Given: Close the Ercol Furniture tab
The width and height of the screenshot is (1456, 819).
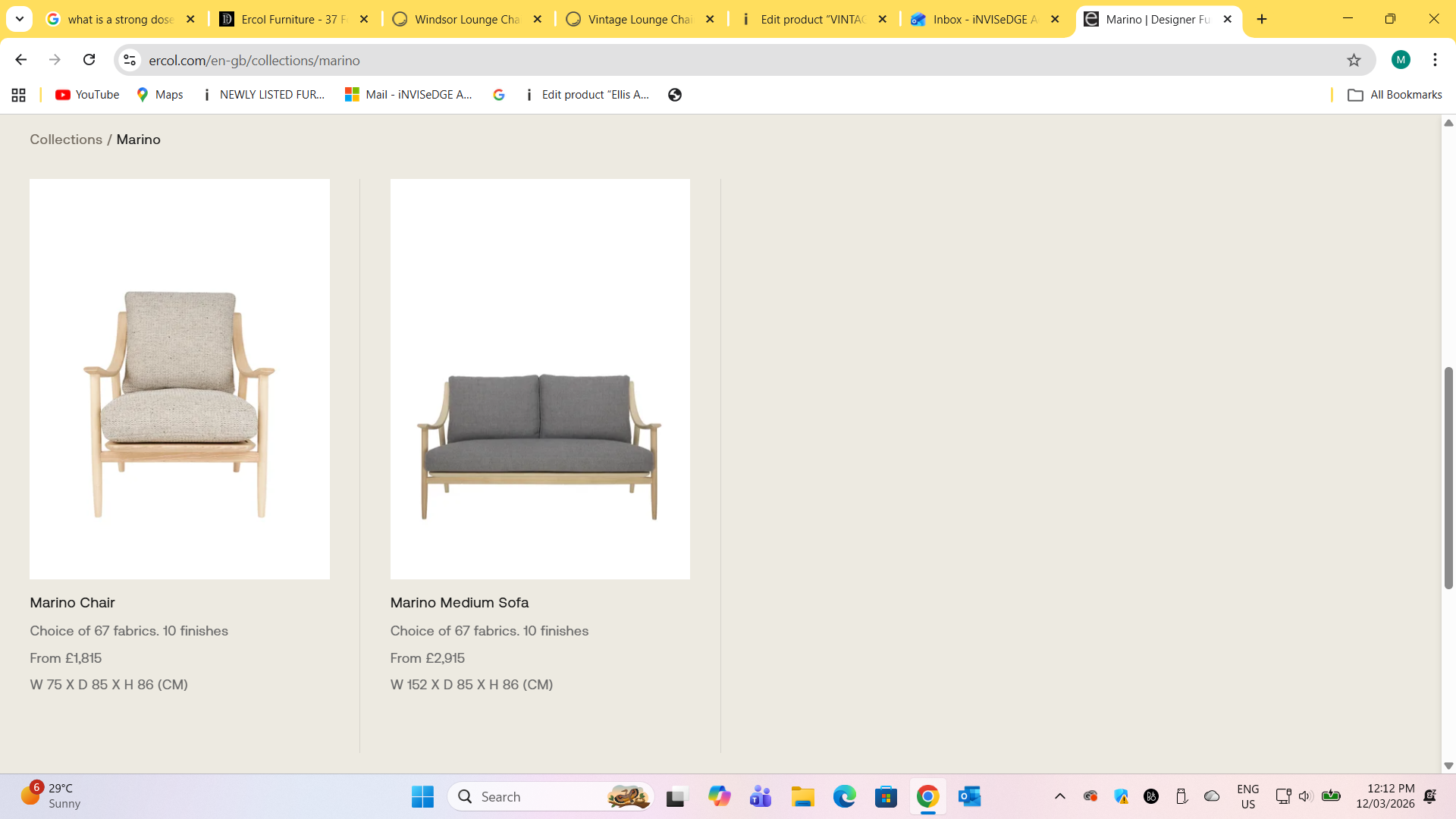Looking at the screenshot, I should (x=364, y=19).
